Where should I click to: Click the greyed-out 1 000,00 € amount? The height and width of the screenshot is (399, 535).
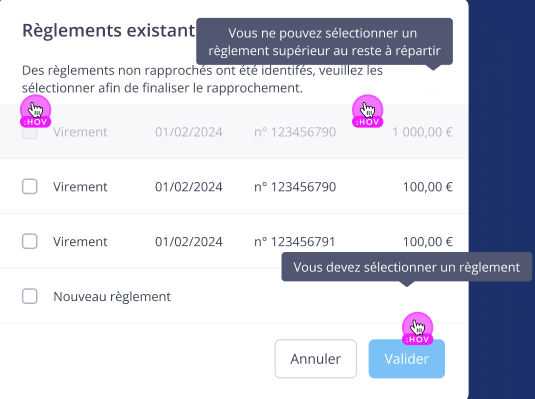tap(422, 132)
